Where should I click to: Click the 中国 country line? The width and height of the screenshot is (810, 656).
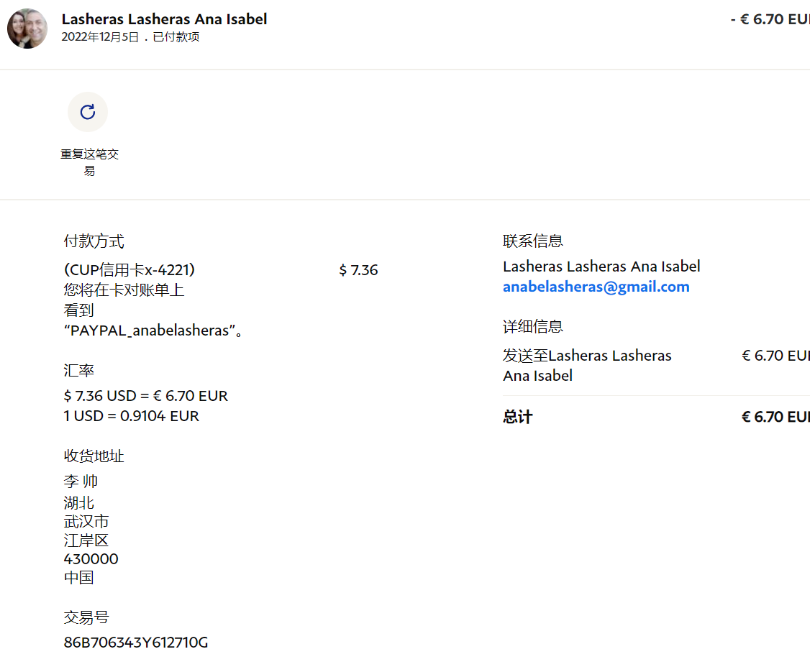point(79,577)
